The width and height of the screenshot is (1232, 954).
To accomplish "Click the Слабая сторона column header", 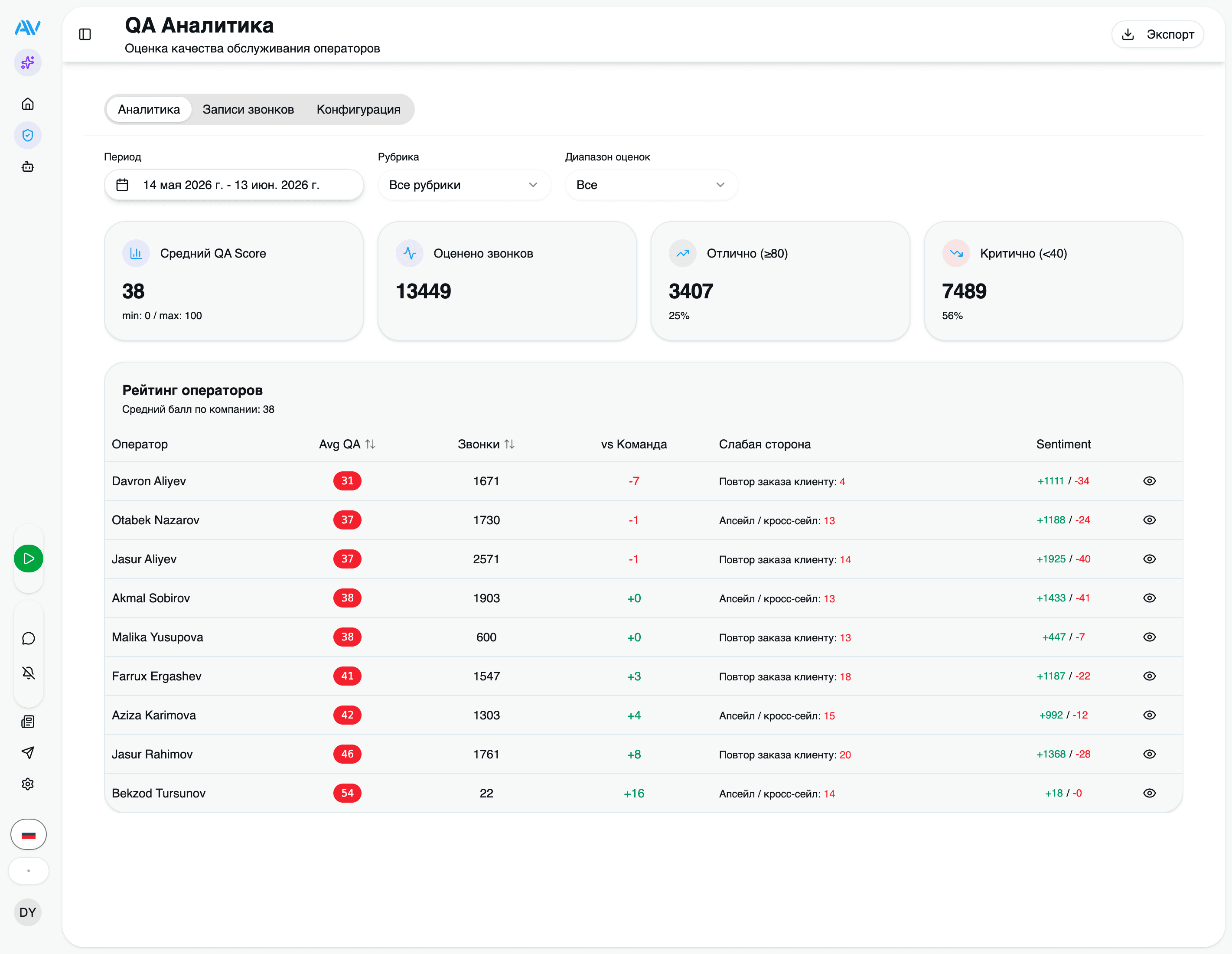I will [x=765, y=444].
